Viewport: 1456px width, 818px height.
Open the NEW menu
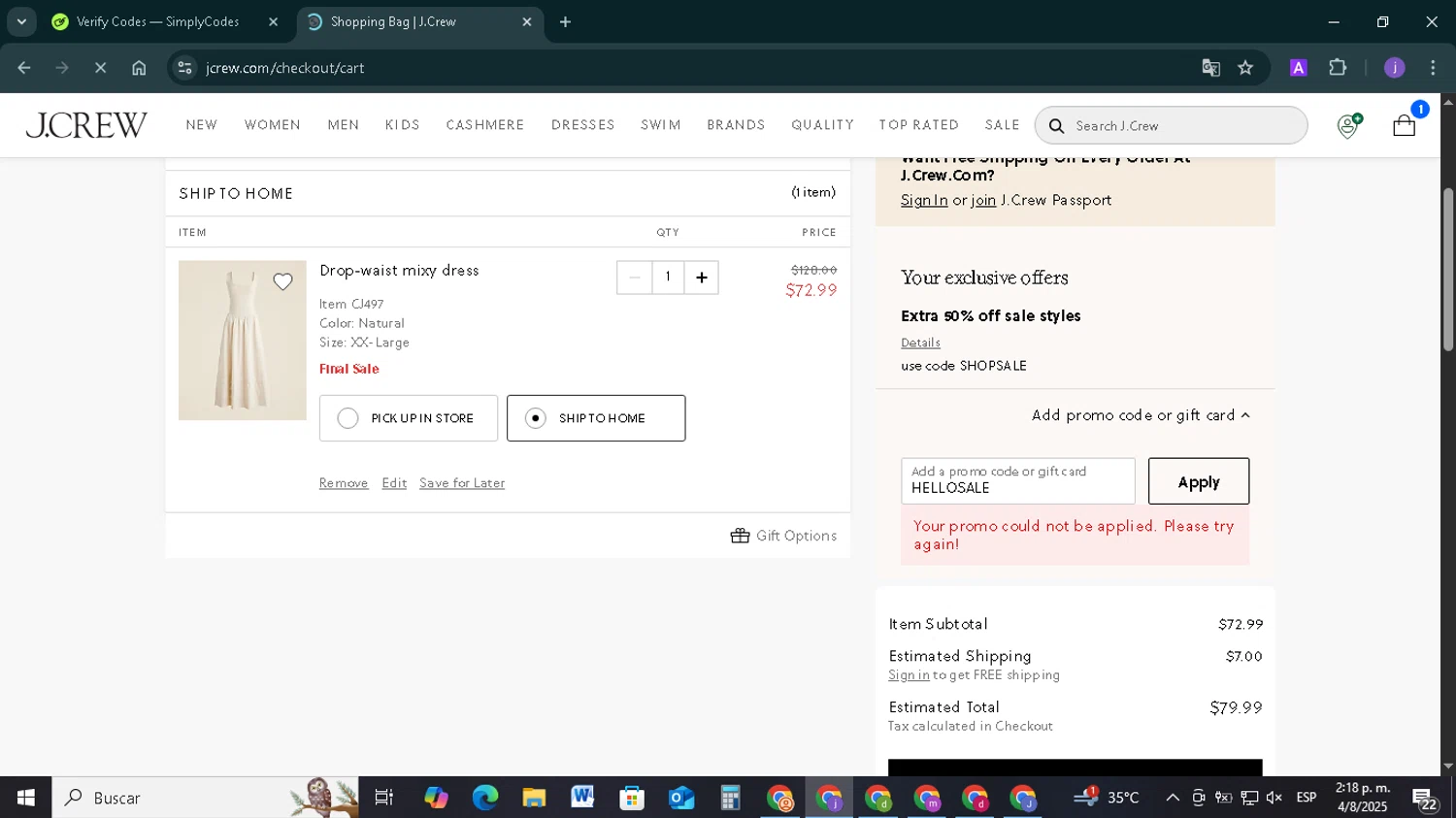coord(202,125)
